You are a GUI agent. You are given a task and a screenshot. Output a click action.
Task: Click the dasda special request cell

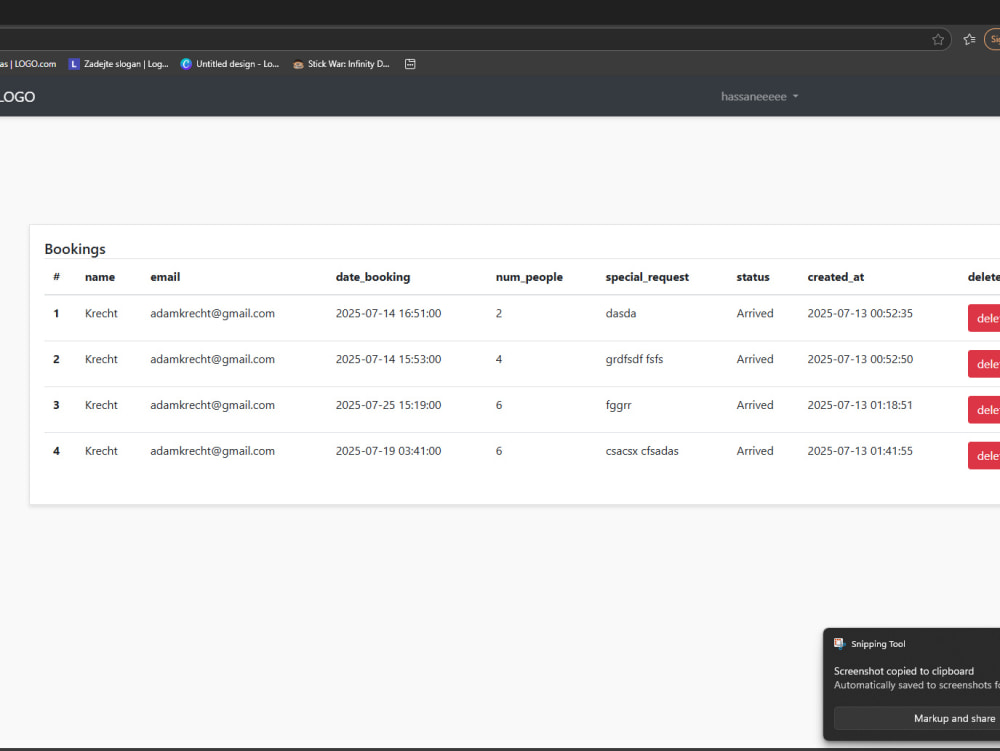[621, 314]
